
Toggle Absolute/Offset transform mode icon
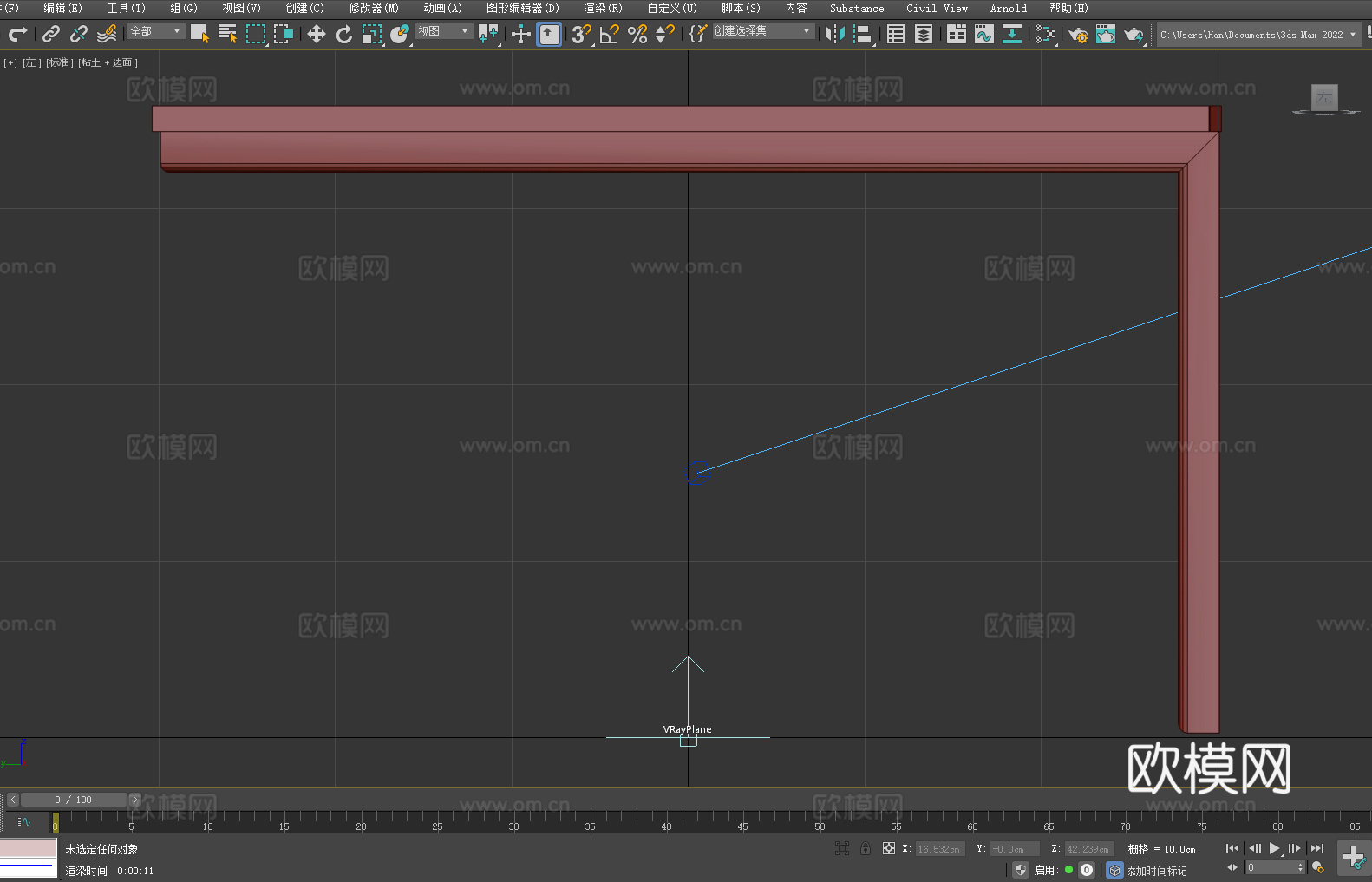[x=889, y=848]
